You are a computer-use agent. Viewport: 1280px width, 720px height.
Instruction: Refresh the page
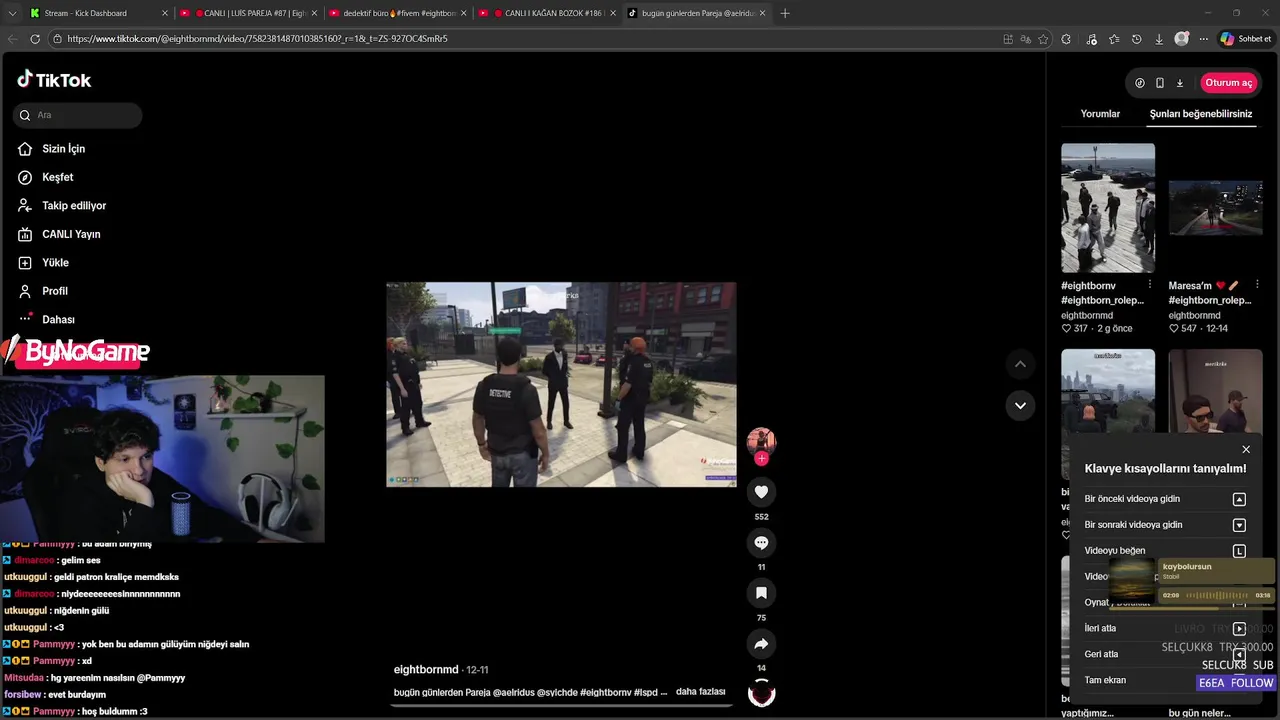point(35,39)
